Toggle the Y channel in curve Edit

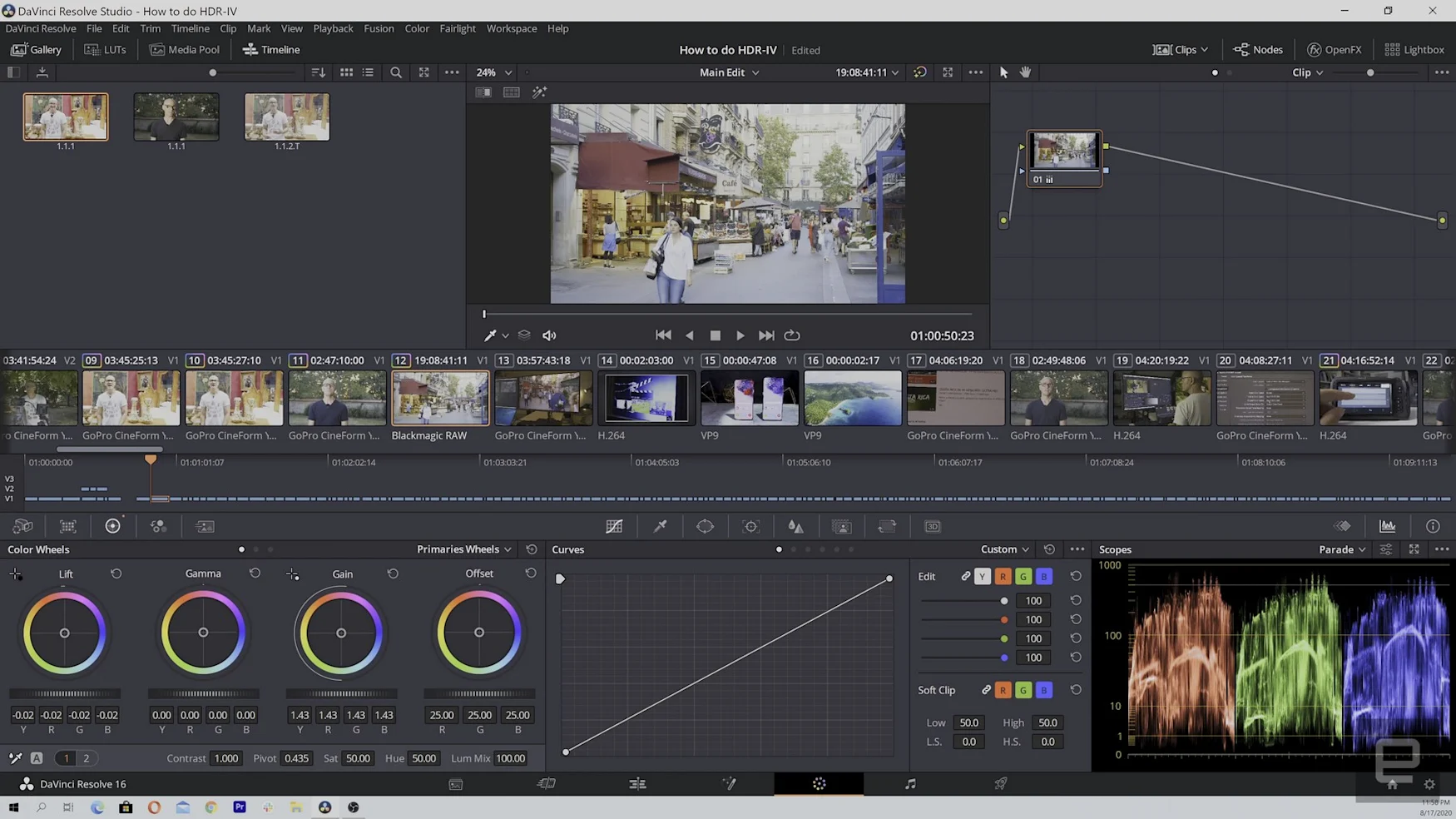(x=982, y=576)
